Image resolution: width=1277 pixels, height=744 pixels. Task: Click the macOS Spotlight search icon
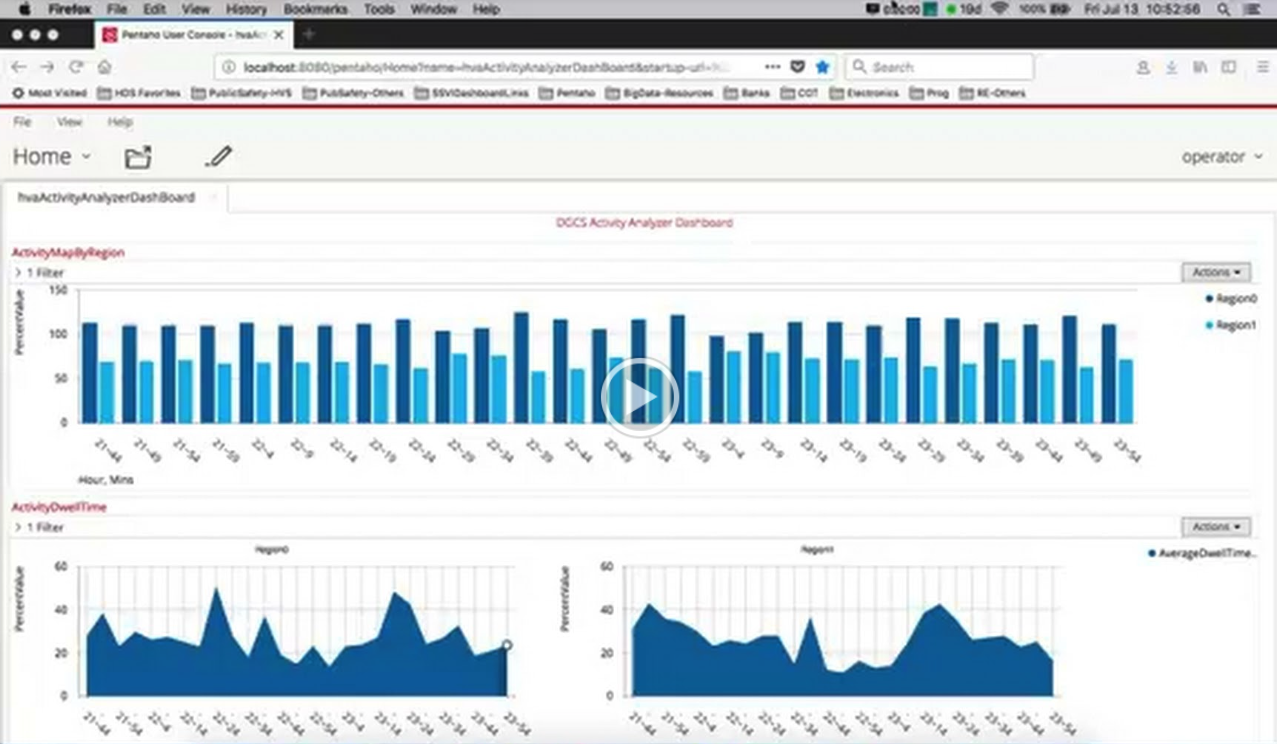tap(1224, 9)
